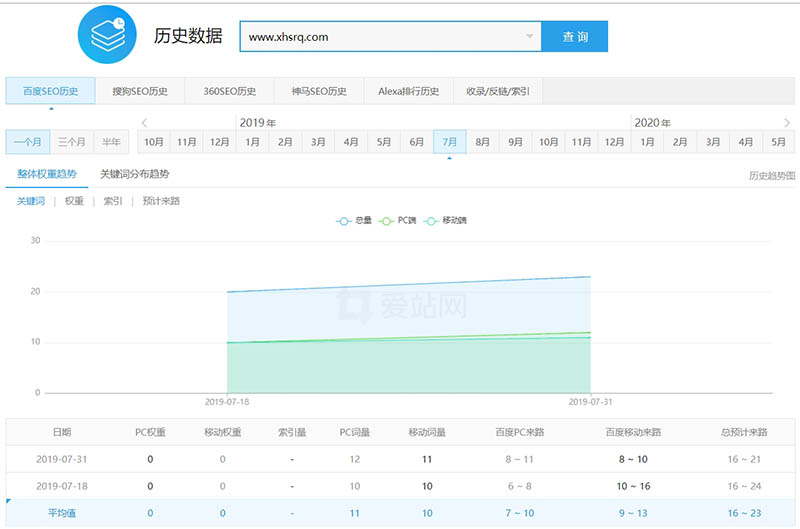
Task: Click the 2019-07-31 chart axis label
Action: (x=590, y=402)
